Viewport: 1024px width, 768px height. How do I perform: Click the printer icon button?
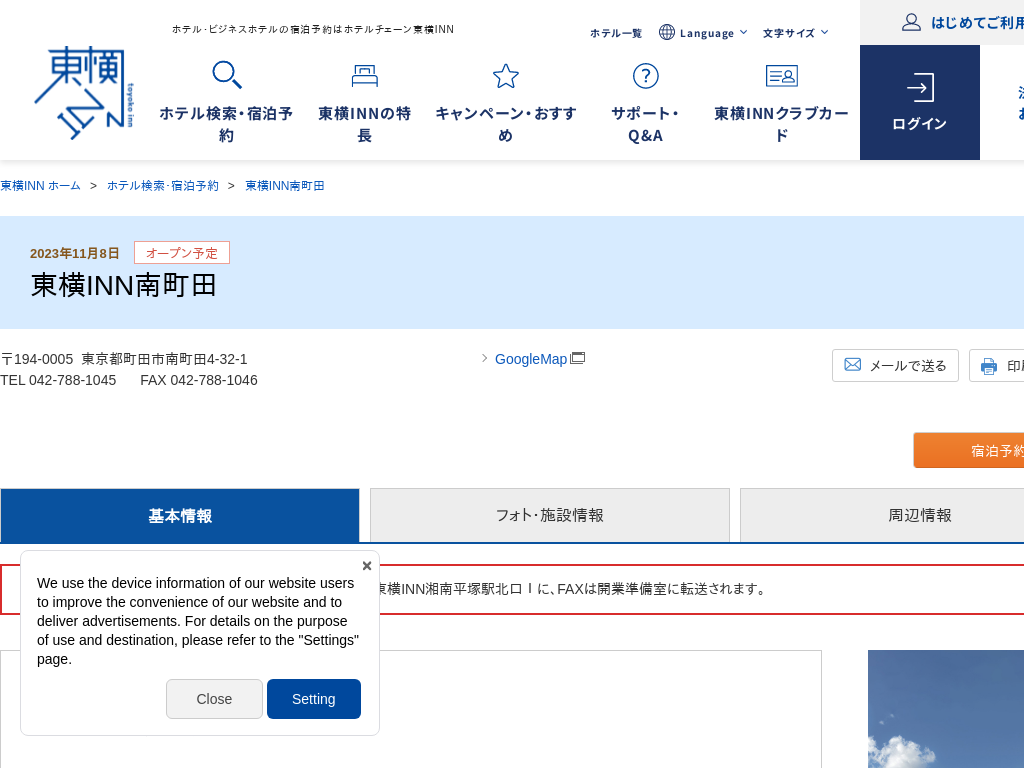click(x=989, y=366)
